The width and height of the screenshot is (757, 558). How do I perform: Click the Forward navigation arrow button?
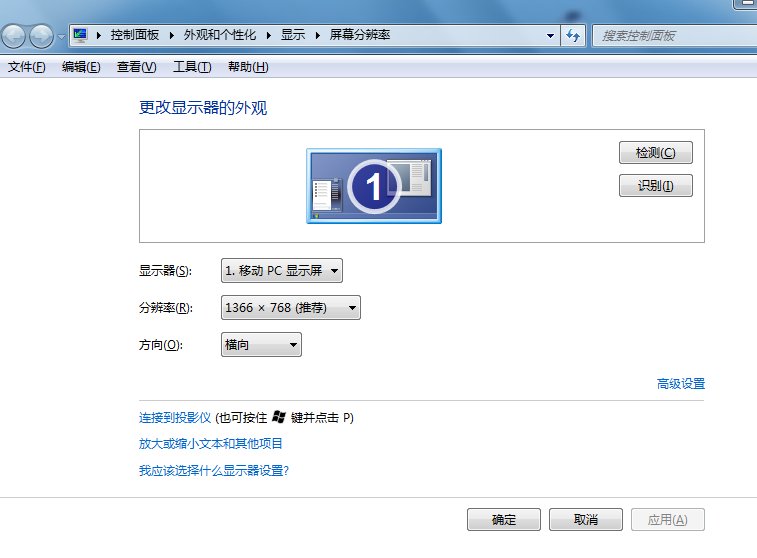(x=41, y=37)
